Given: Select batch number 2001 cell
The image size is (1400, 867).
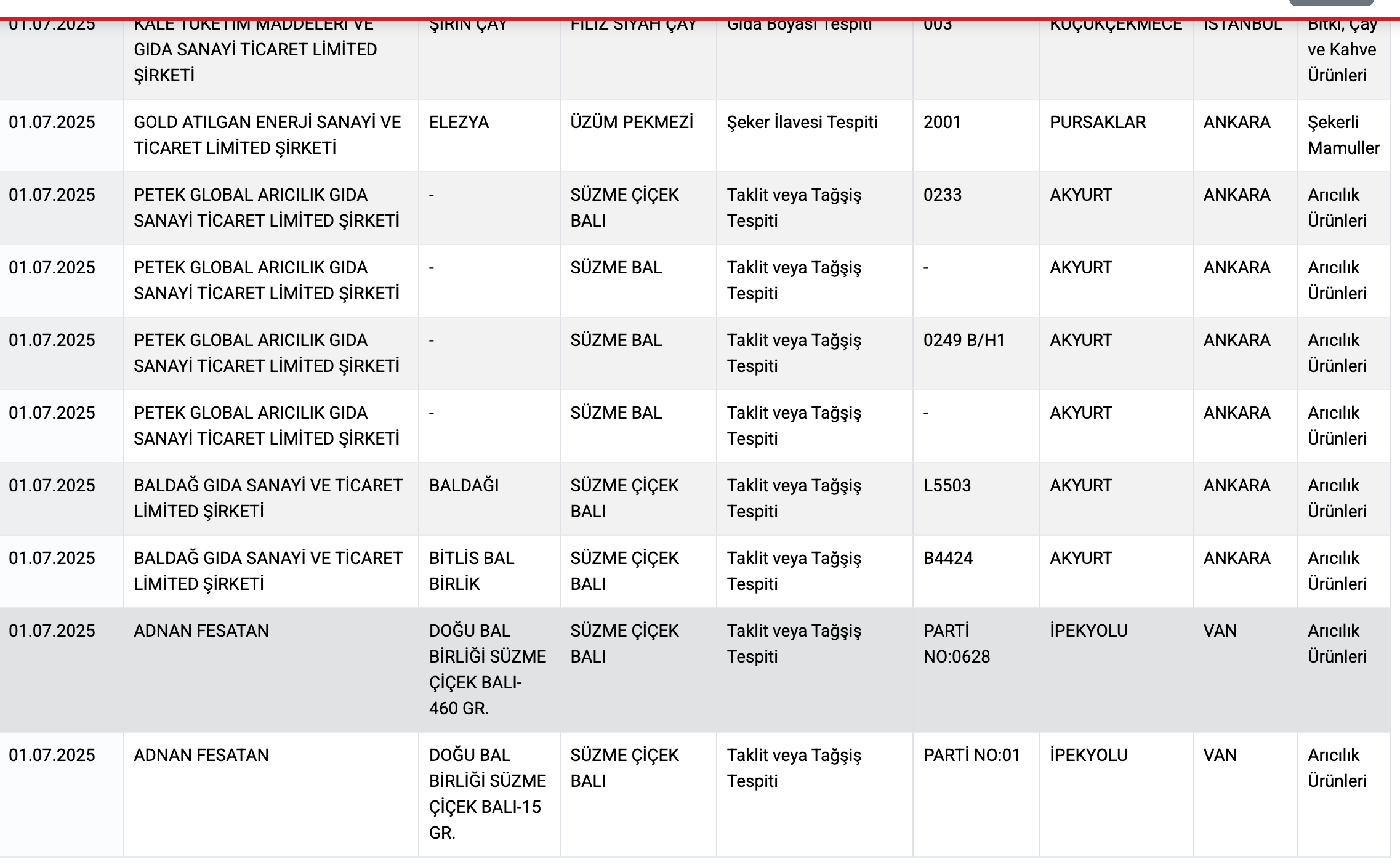Looking at the screenshot, I should tap(976, 135).
